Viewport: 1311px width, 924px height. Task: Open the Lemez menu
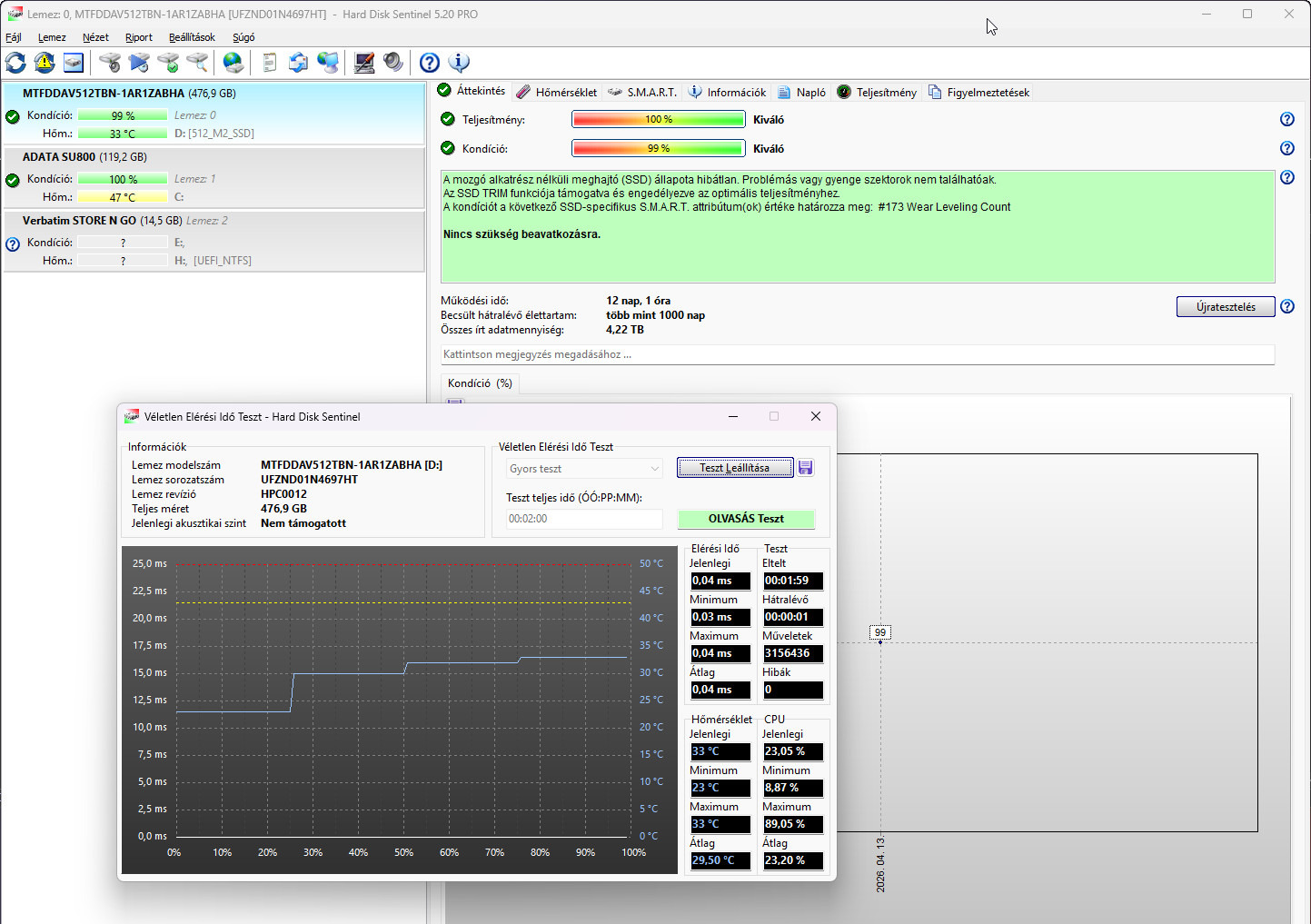point(52,37)
